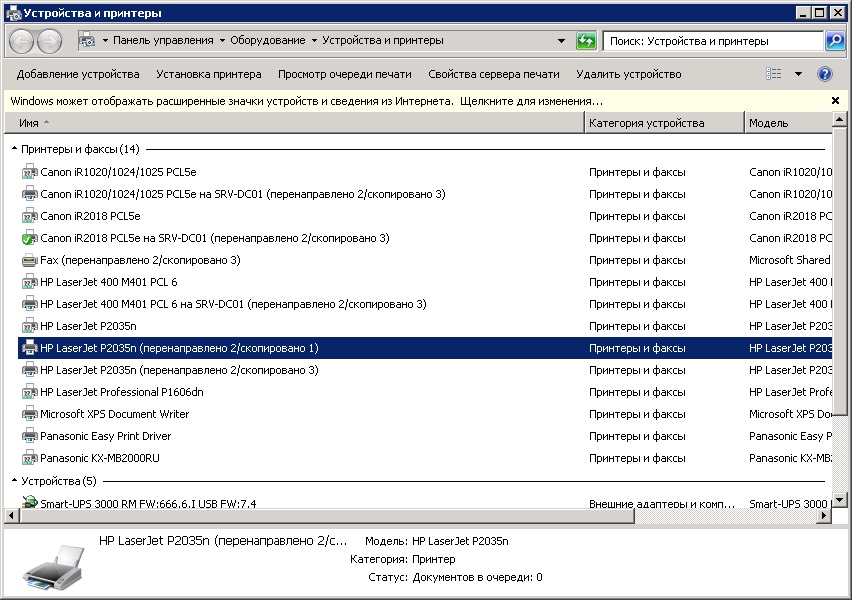
Task: Click Добавление устройства in the toolbar
Action: click(78, 74)
